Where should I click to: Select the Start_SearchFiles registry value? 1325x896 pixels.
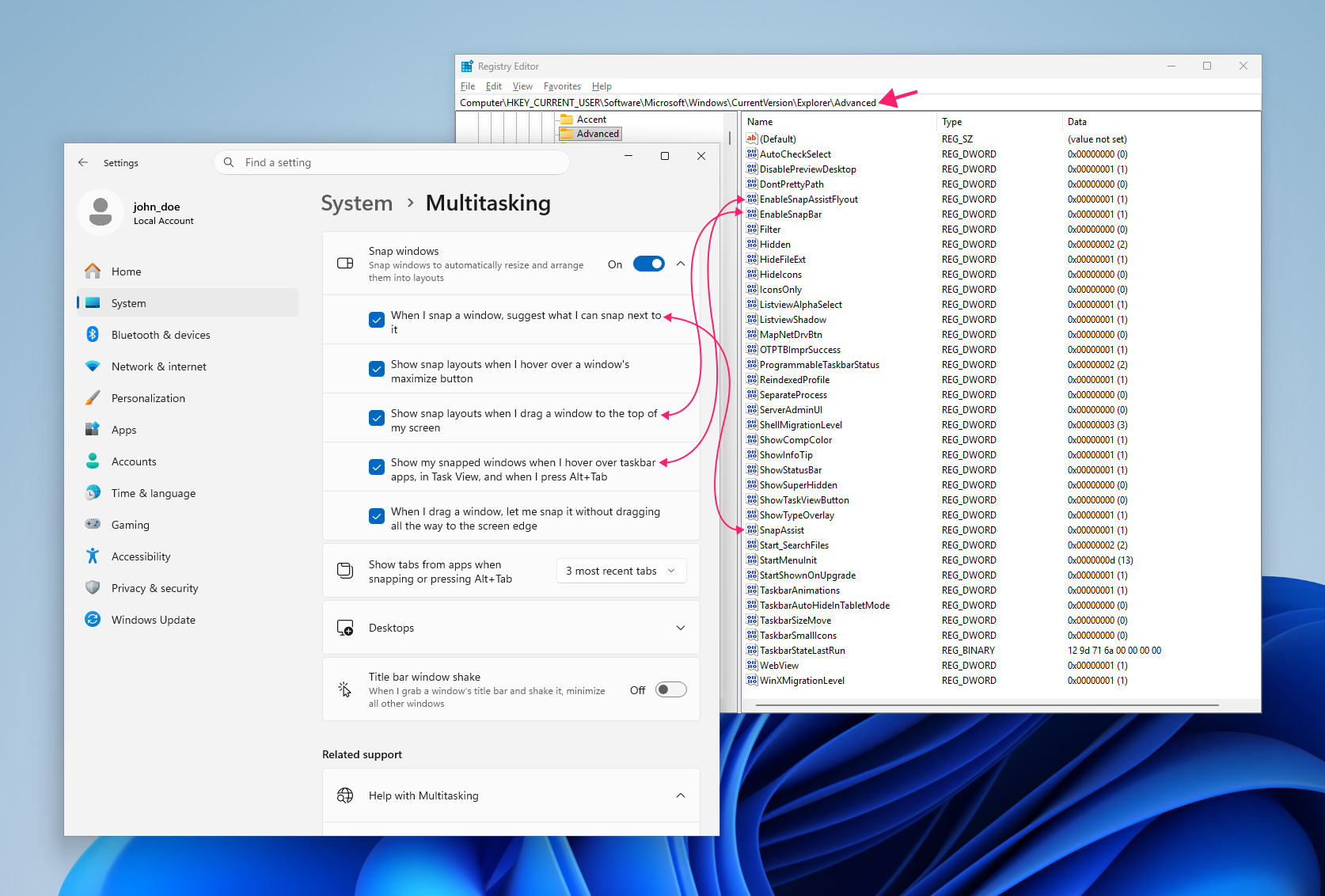coord(794,545)
